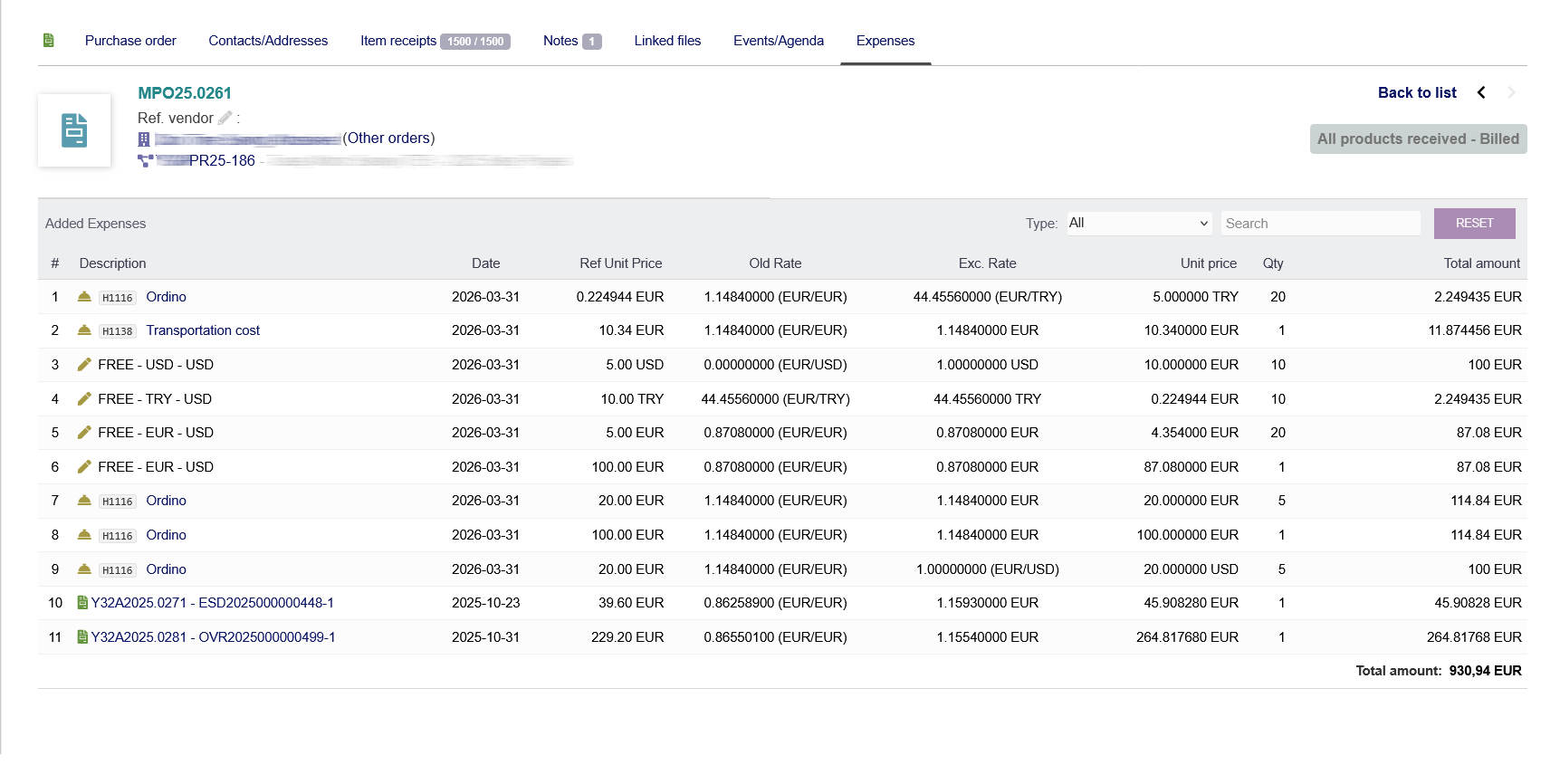The image size is (1560, 784).
Task: Click the Back to list link
Action: coord(1416,92)
